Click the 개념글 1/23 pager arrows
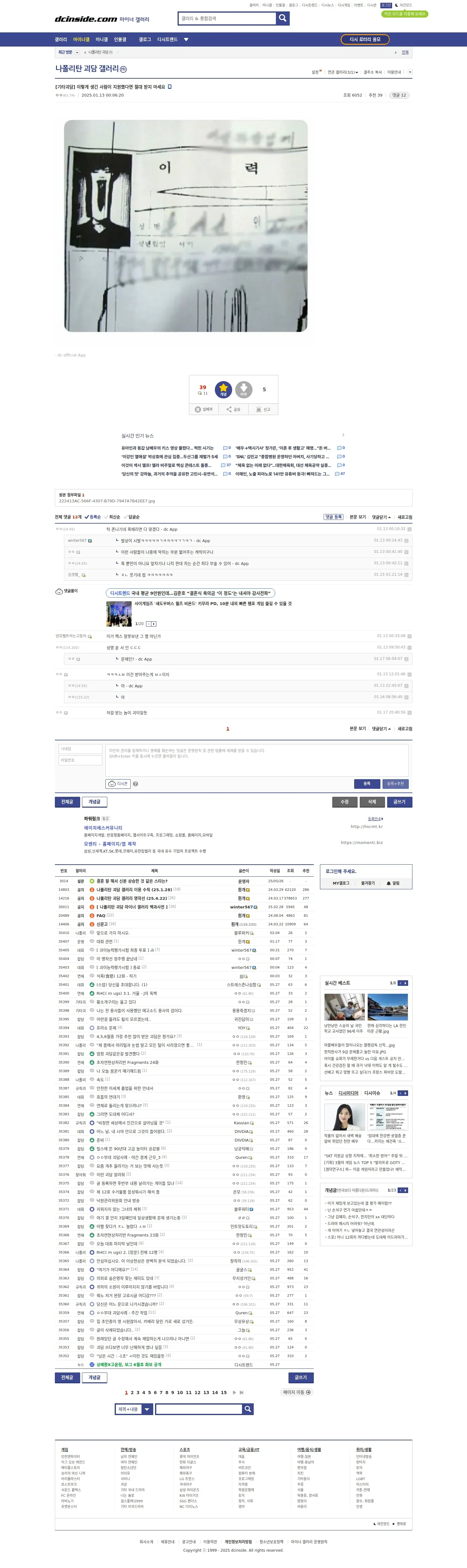Screen dimensions: 467x1568 coord(403,1190)
